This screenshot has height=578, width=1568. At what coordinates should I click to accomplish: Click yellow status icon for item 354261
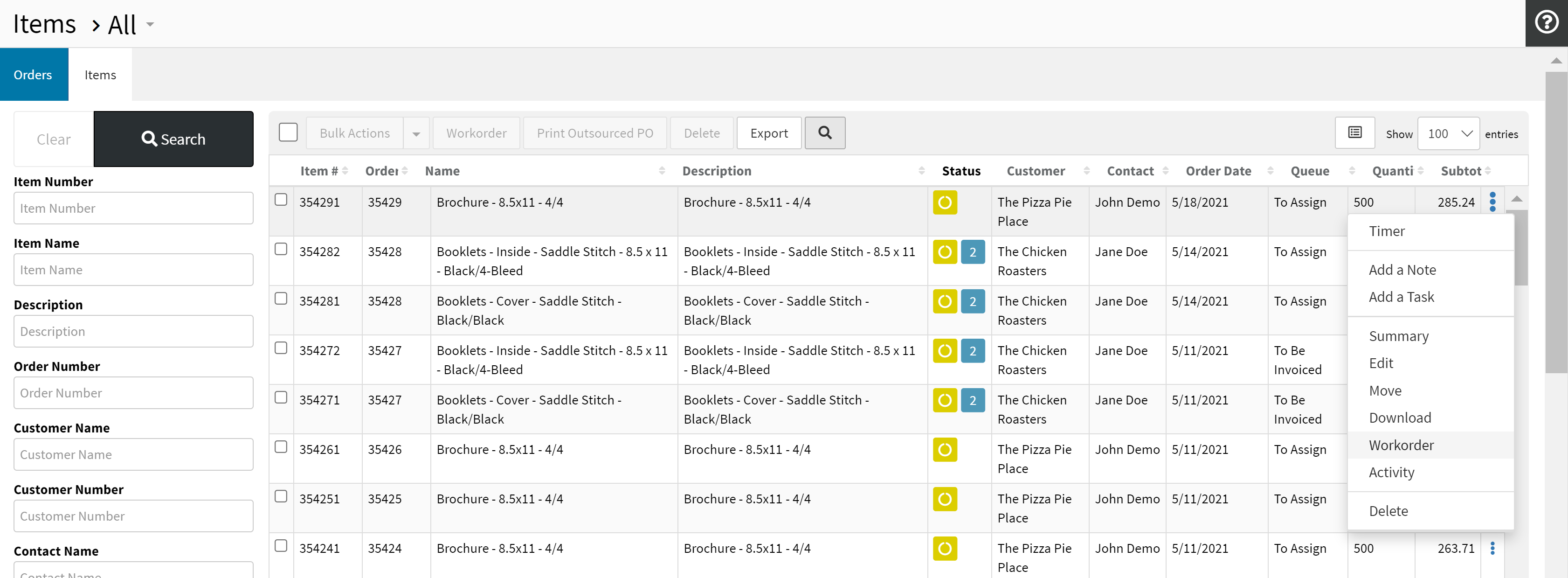coord(944,450)
